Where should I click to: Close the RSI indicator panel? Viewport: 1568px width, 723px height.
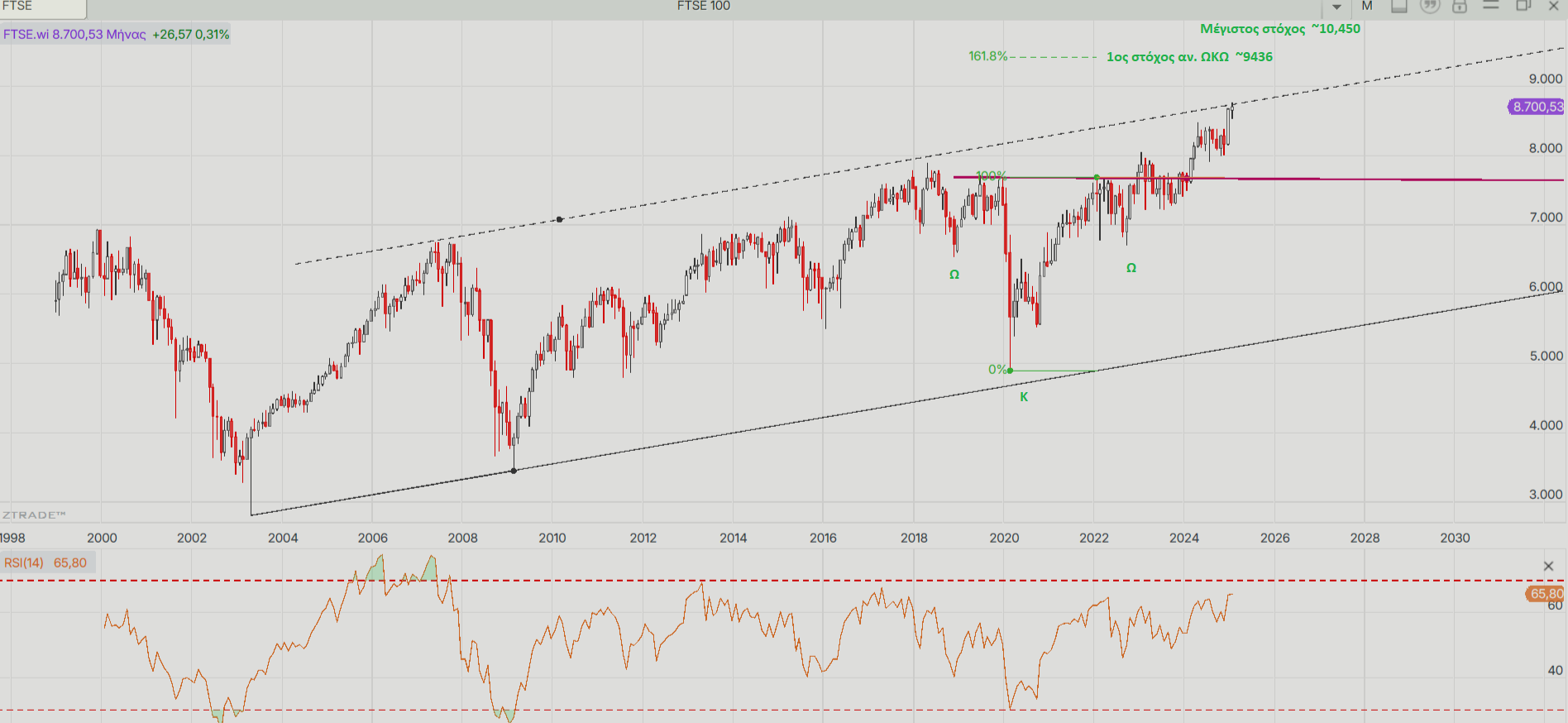tap(1549, 566)
